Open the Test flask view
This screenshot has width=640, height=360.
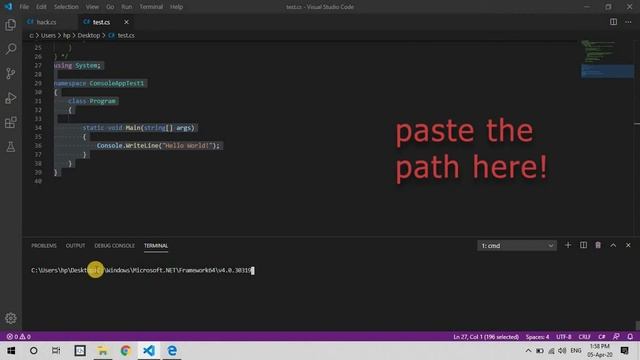click(x=11, y=147)
